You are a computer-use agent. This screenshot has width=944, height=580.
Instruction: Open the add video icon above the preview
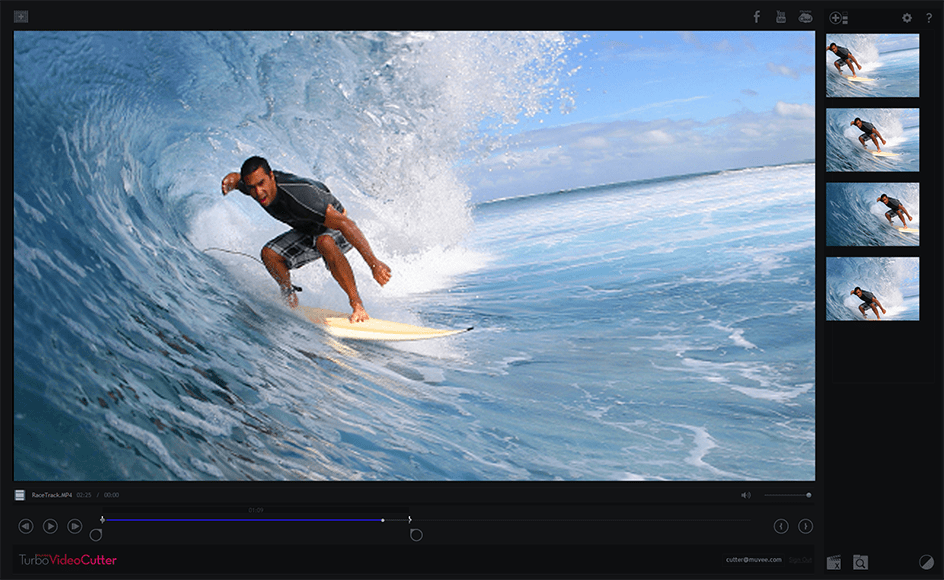(x=21, y=16)
